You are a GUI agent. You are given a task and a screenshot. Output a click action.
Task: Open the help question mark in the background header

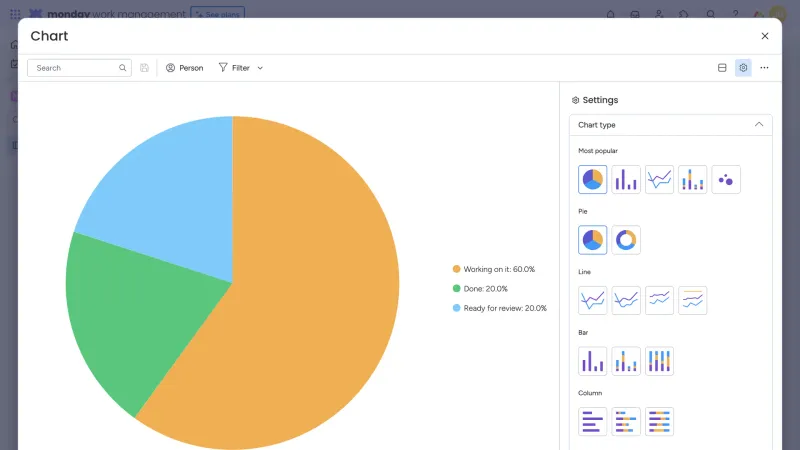735,14
